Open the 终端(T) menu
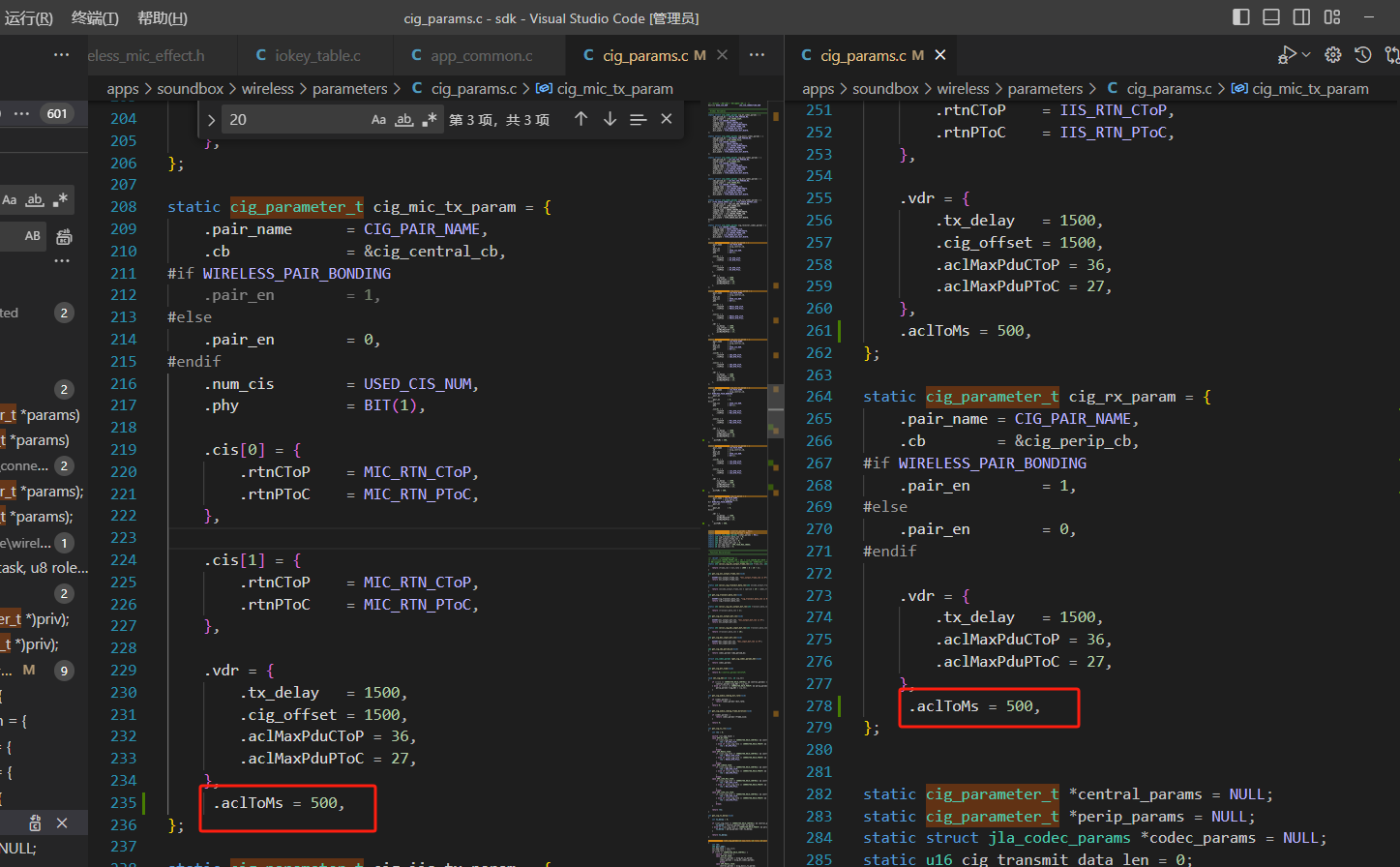This screenshot has width=1400, height=867. click(x=96, y=17)
